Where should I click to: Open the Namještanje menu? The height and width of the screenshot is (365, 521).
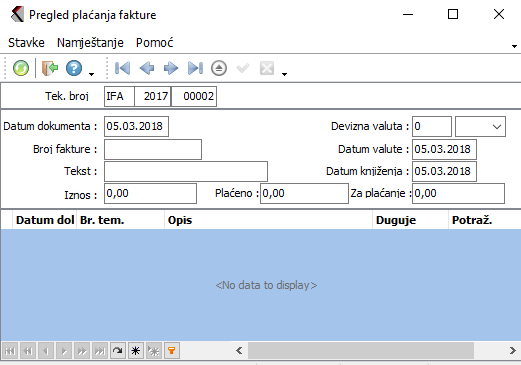[x=90, y=43]
